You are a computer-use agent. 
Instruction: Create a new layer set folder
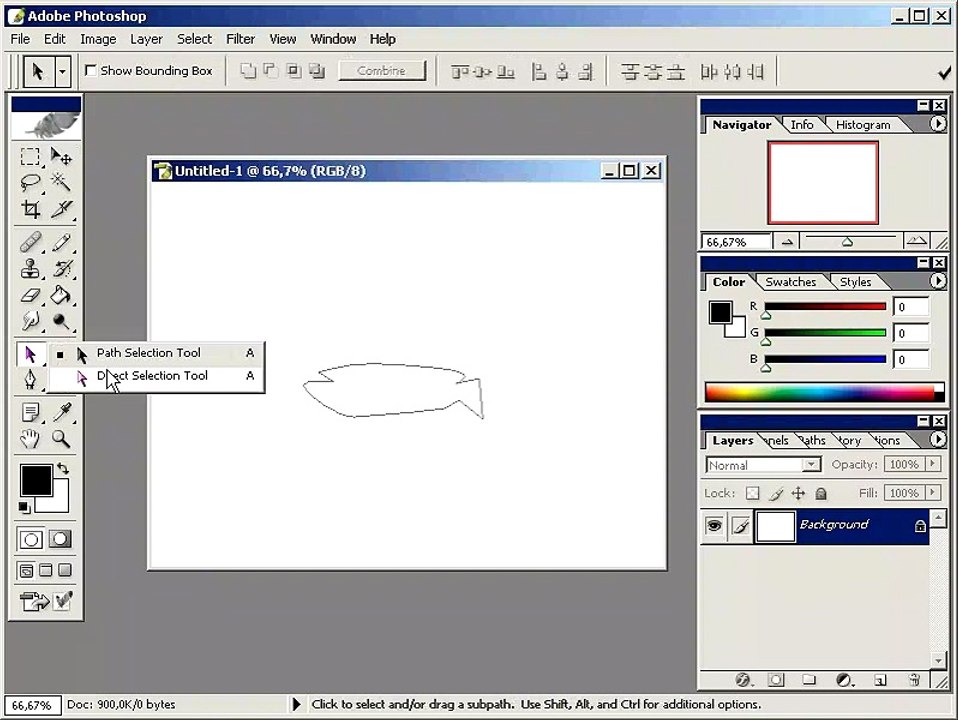point(809,680)
